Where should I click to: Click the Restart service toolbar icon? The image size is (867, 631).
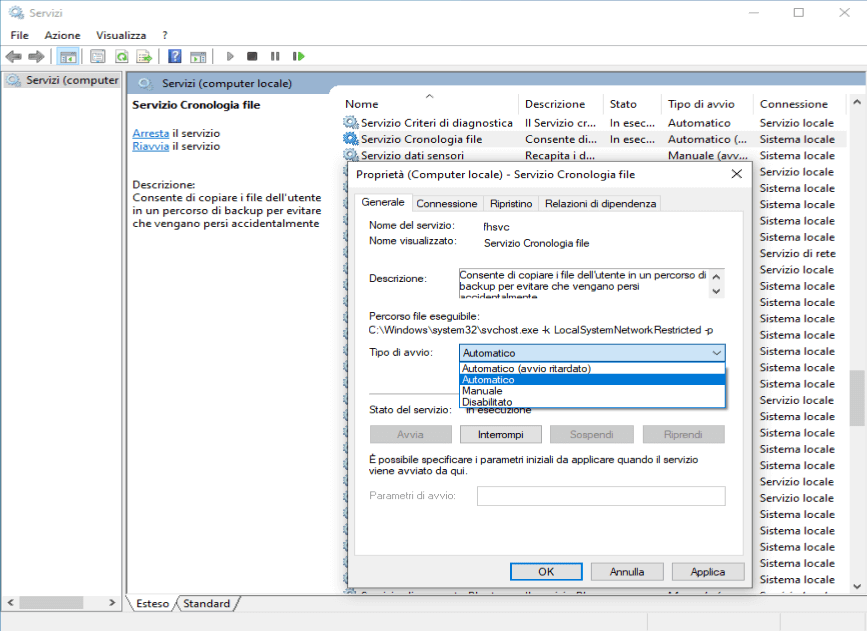[298, 57]
